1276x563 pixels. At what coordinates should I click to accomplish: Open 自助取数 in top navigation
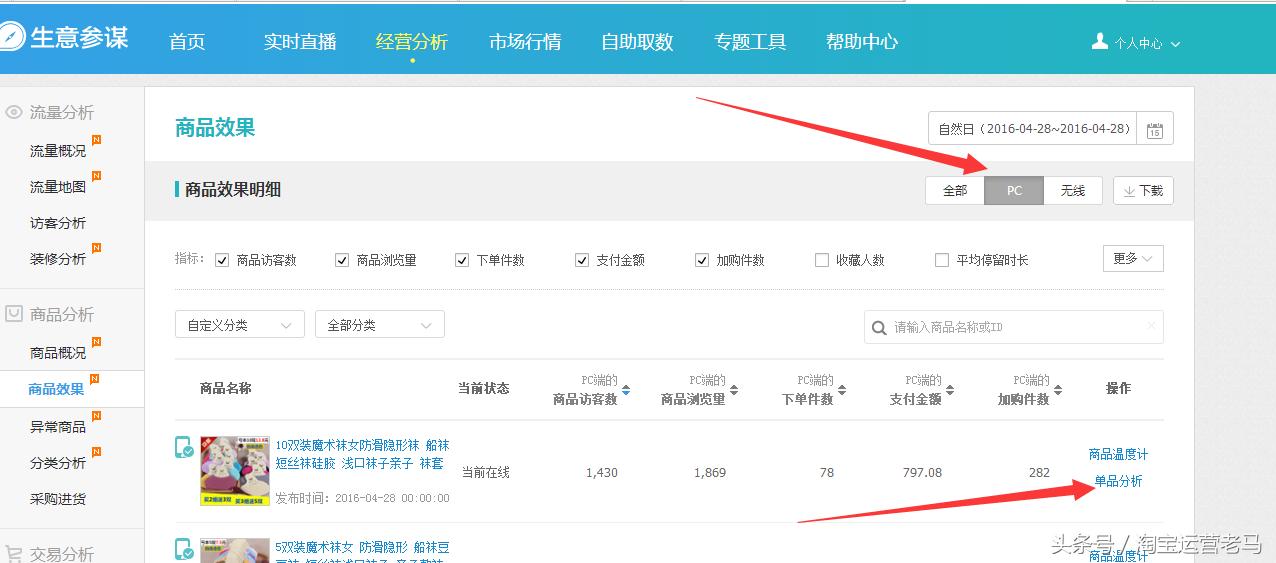coord(637,42)
